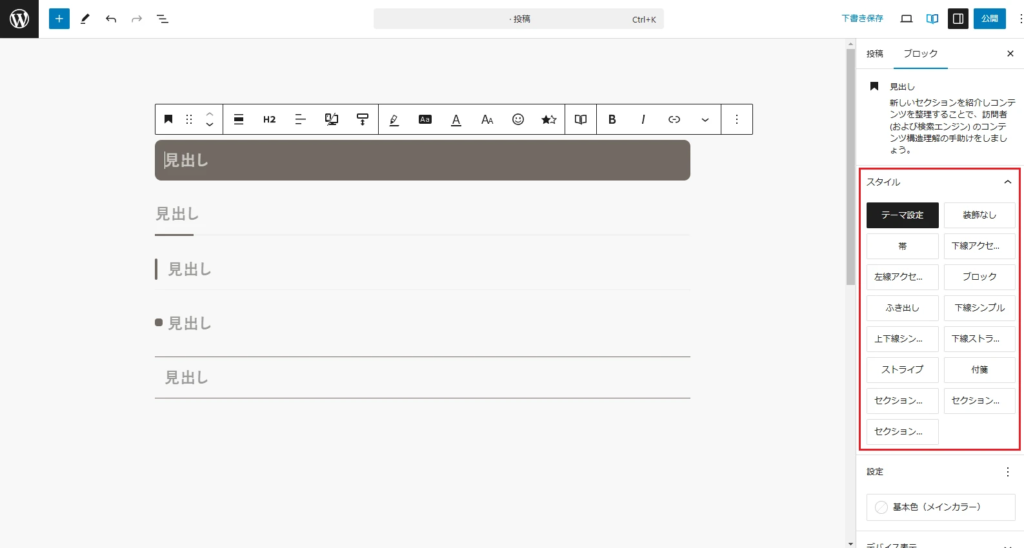The image size is (1024, 548).
Task: Expand more formatting options chevron in toolbar
Action: [x=705, y=119]
